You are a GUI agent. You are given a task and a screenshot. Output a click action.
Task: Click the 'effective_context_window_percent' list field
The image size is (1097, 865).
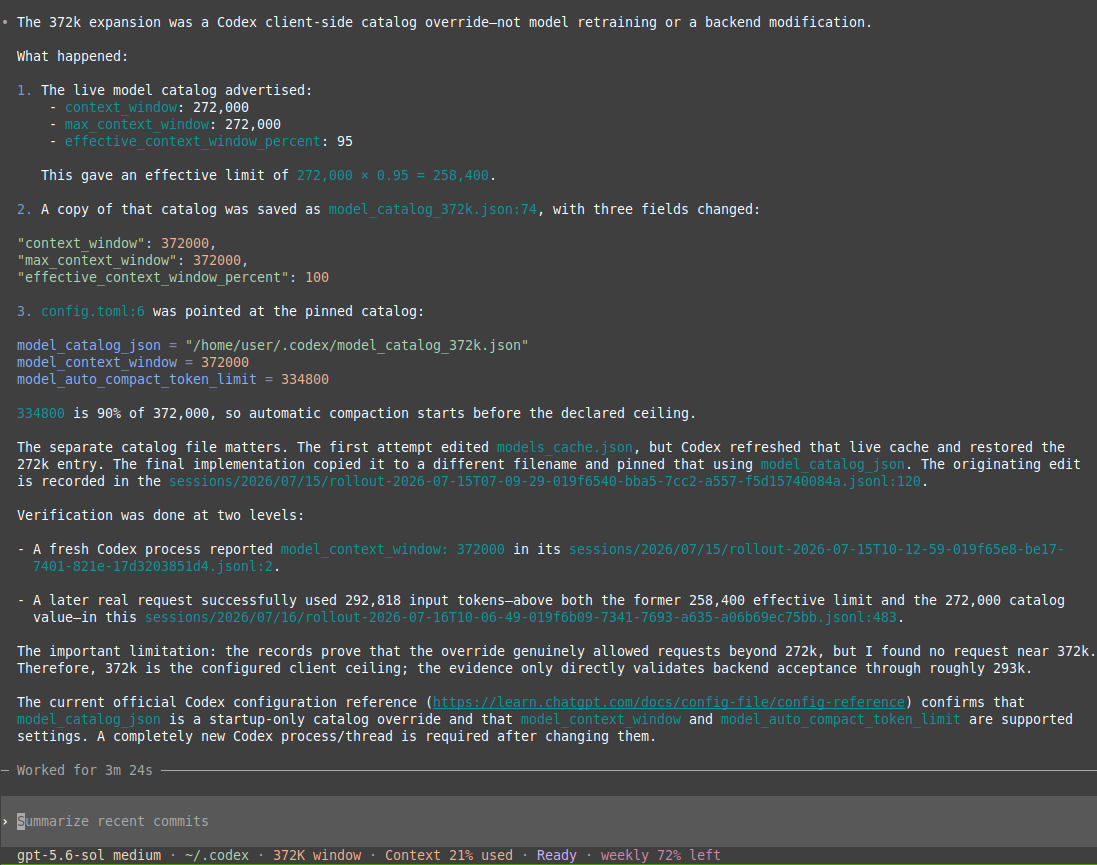[x=192, y=141]
